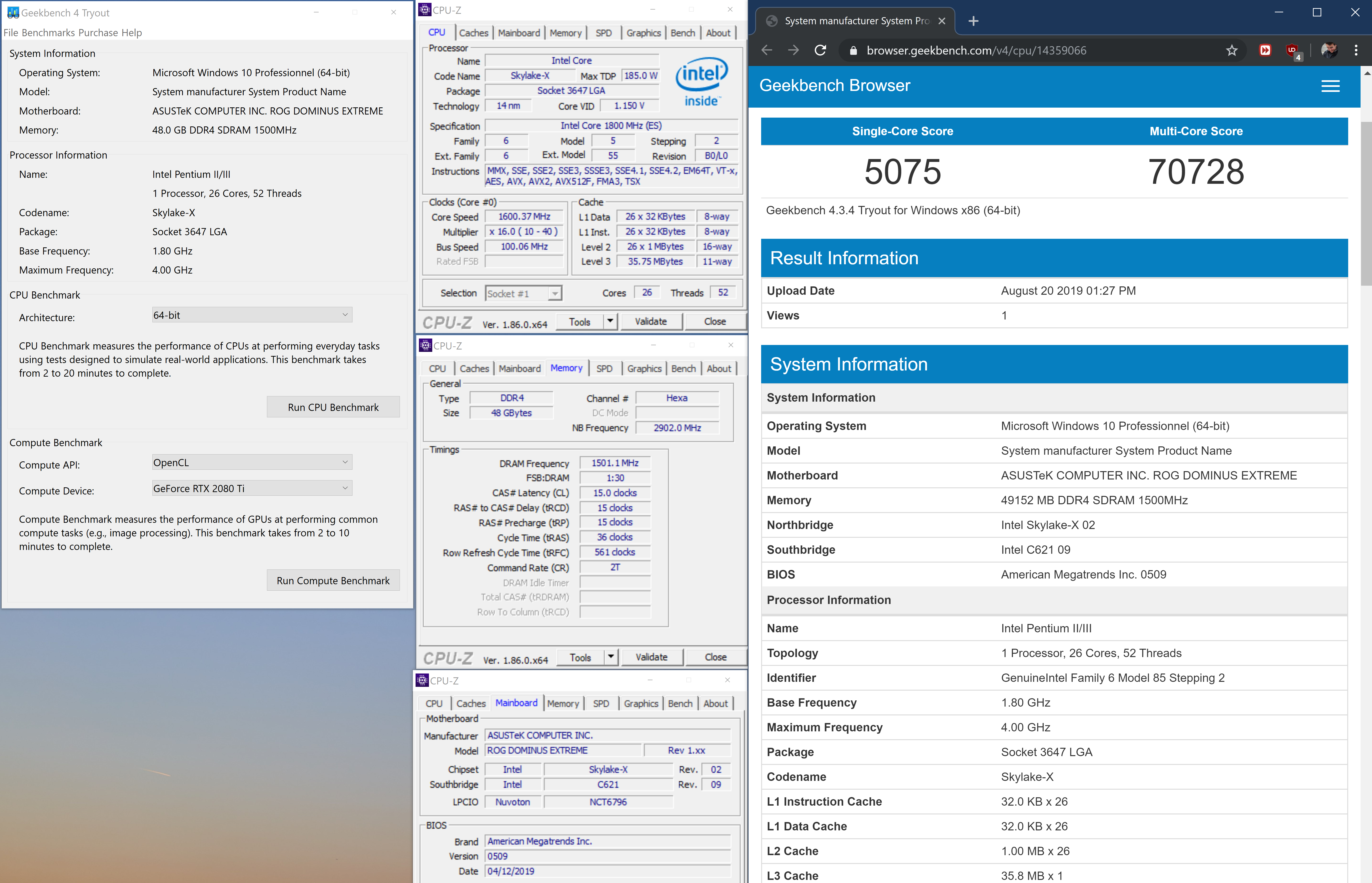The width and height of the screenshot is (1372, 883).
Task: Select the Core Speed 1600.37 MHz value
Action: click(524, 216)
